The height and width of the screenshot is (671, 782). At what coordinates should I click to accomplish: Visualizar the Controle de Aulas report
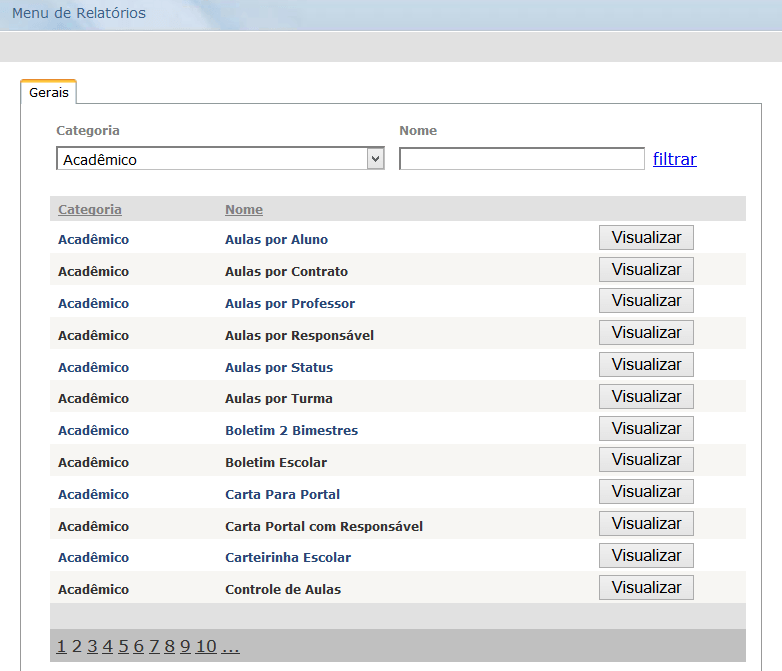pyautogui.click(x=646, y=587)
